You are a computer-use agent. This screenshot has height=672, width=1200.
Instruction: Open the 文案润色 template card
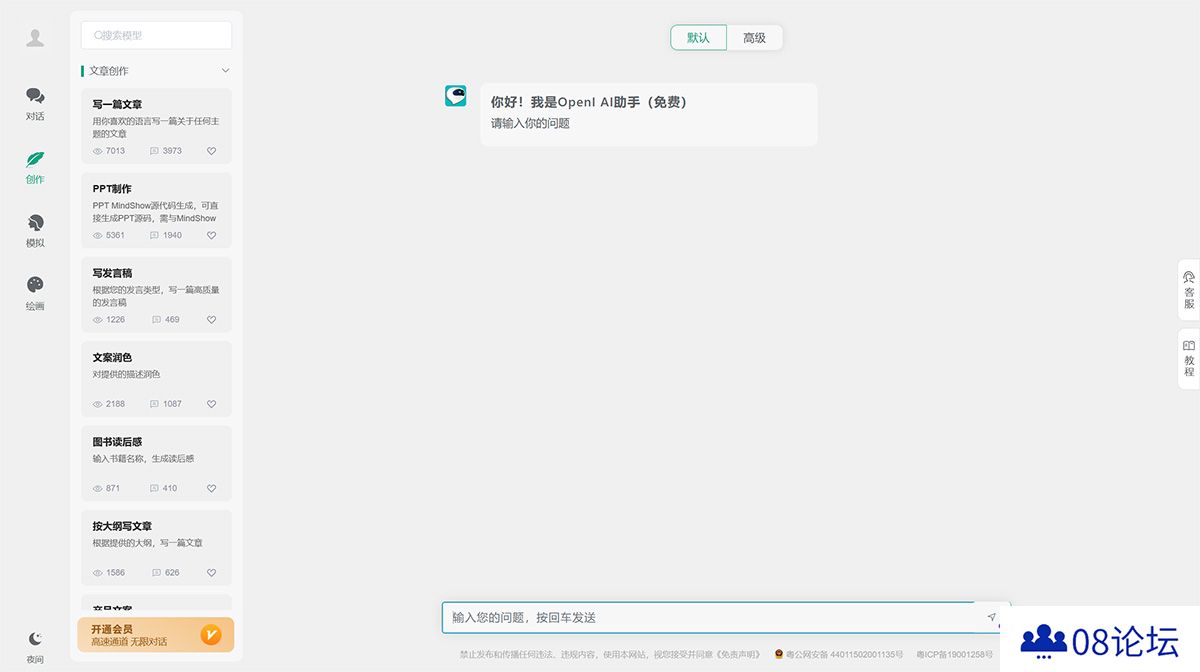(x=156, y=379)
